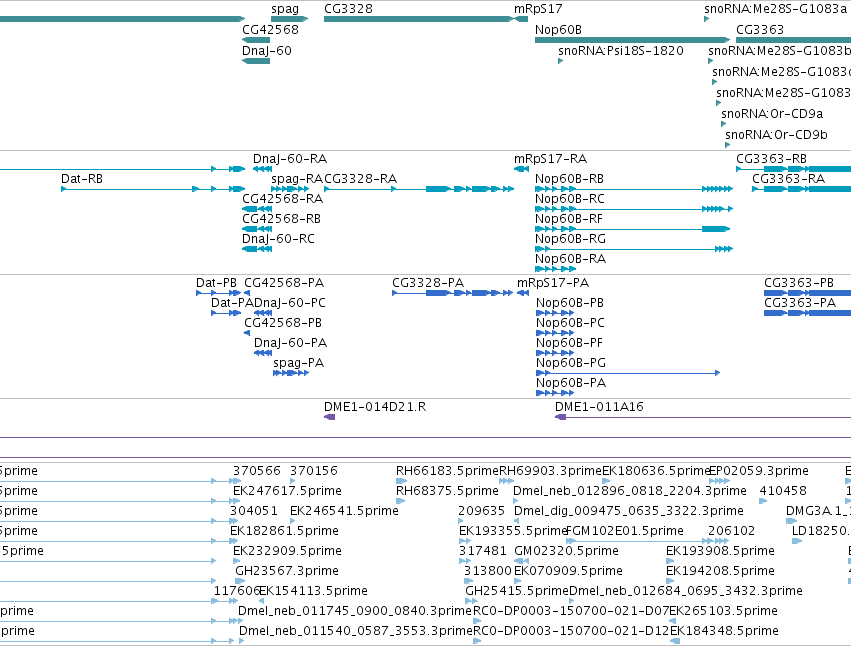Select the GM02320.5prime EST label
The height and width of the screenshot is (646, 851).
(x=566, y=551)
